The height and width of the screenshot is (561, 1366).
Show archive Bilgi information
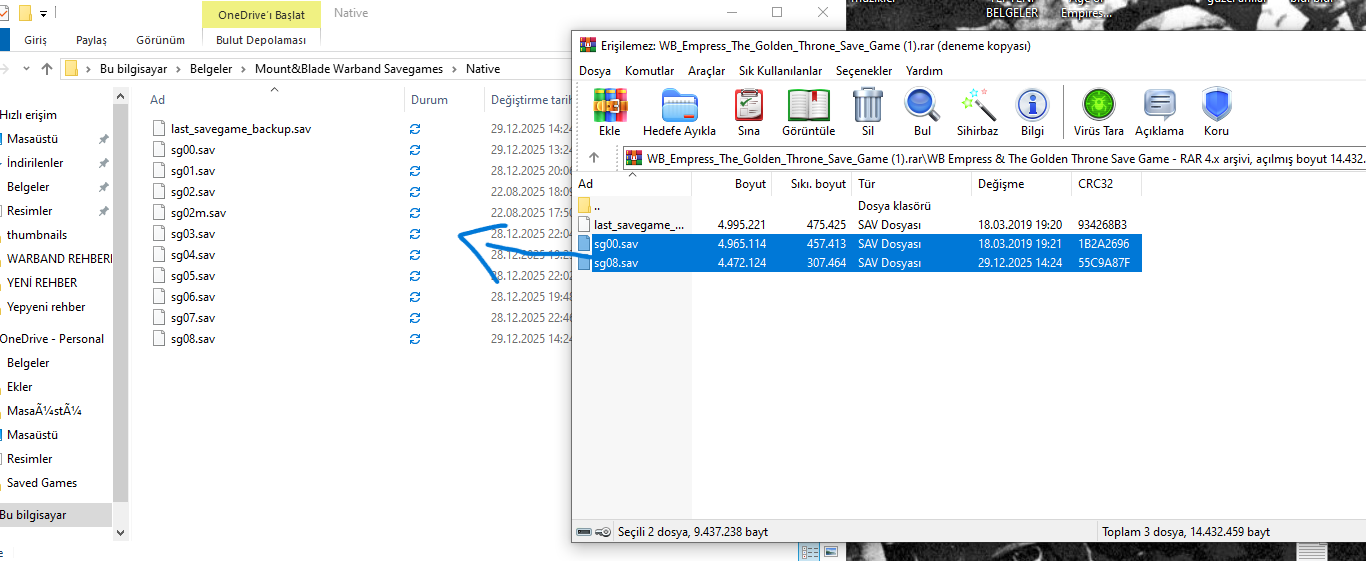pos(1032,105)
